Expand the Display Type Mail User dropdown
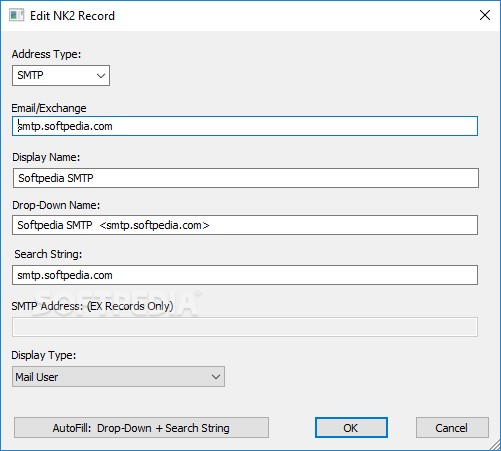Viewport: 501px width, 451px height. [118, 377]
